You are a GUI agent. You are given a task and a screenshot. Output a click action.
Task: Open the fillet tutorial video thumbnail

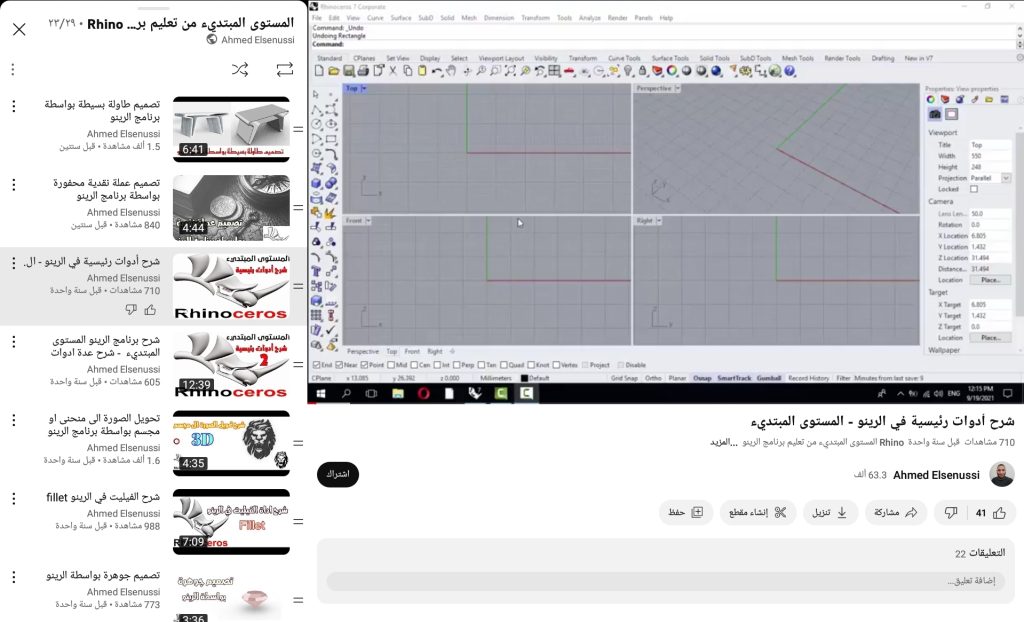click(232, 521)
